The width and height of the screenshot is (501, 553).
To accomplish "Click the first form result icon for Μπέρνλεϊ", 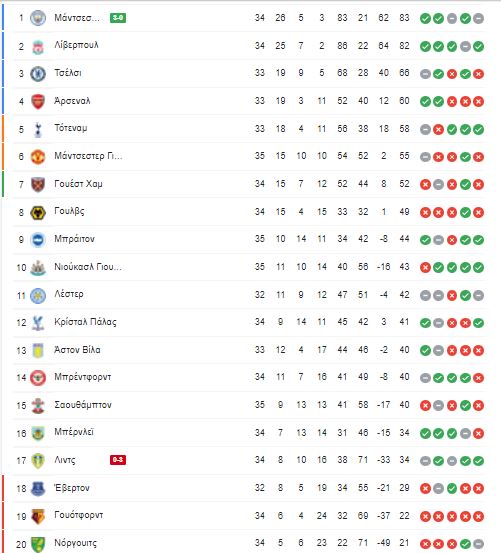I will [425, 433].
